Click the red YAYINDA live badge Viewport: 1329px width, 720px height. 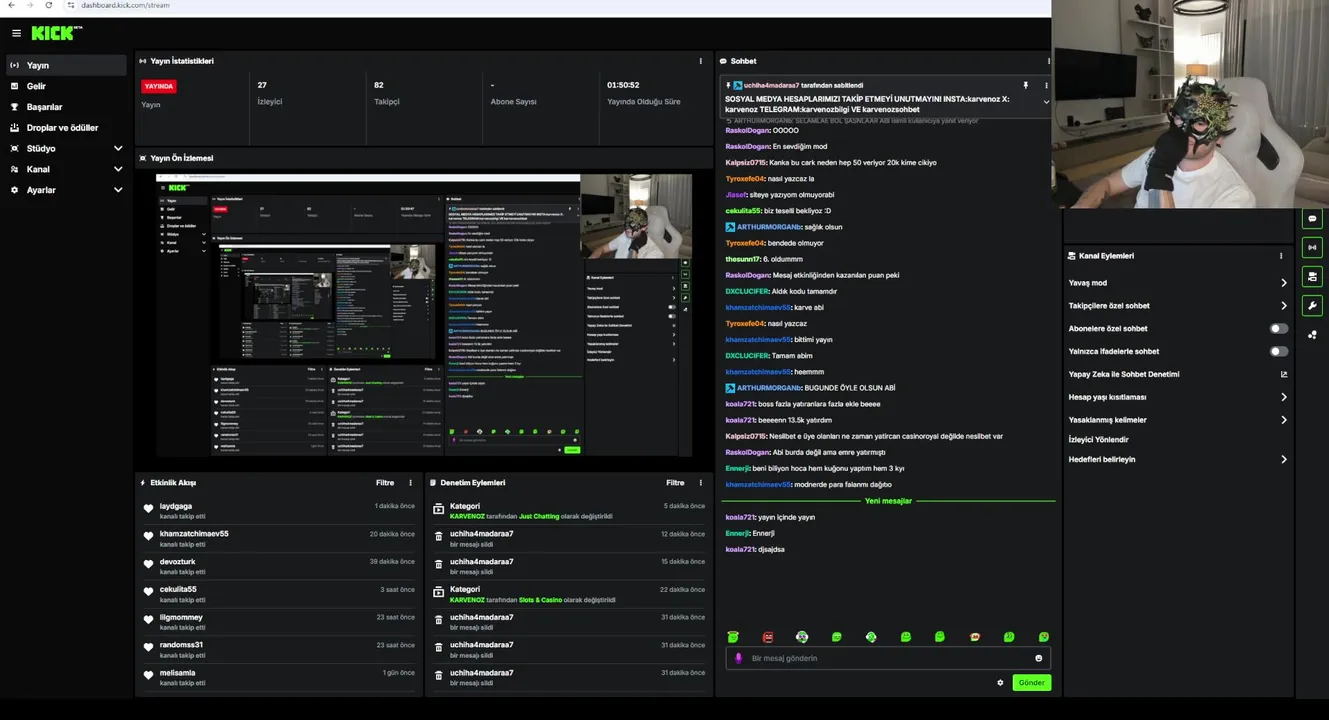point(159,87)
